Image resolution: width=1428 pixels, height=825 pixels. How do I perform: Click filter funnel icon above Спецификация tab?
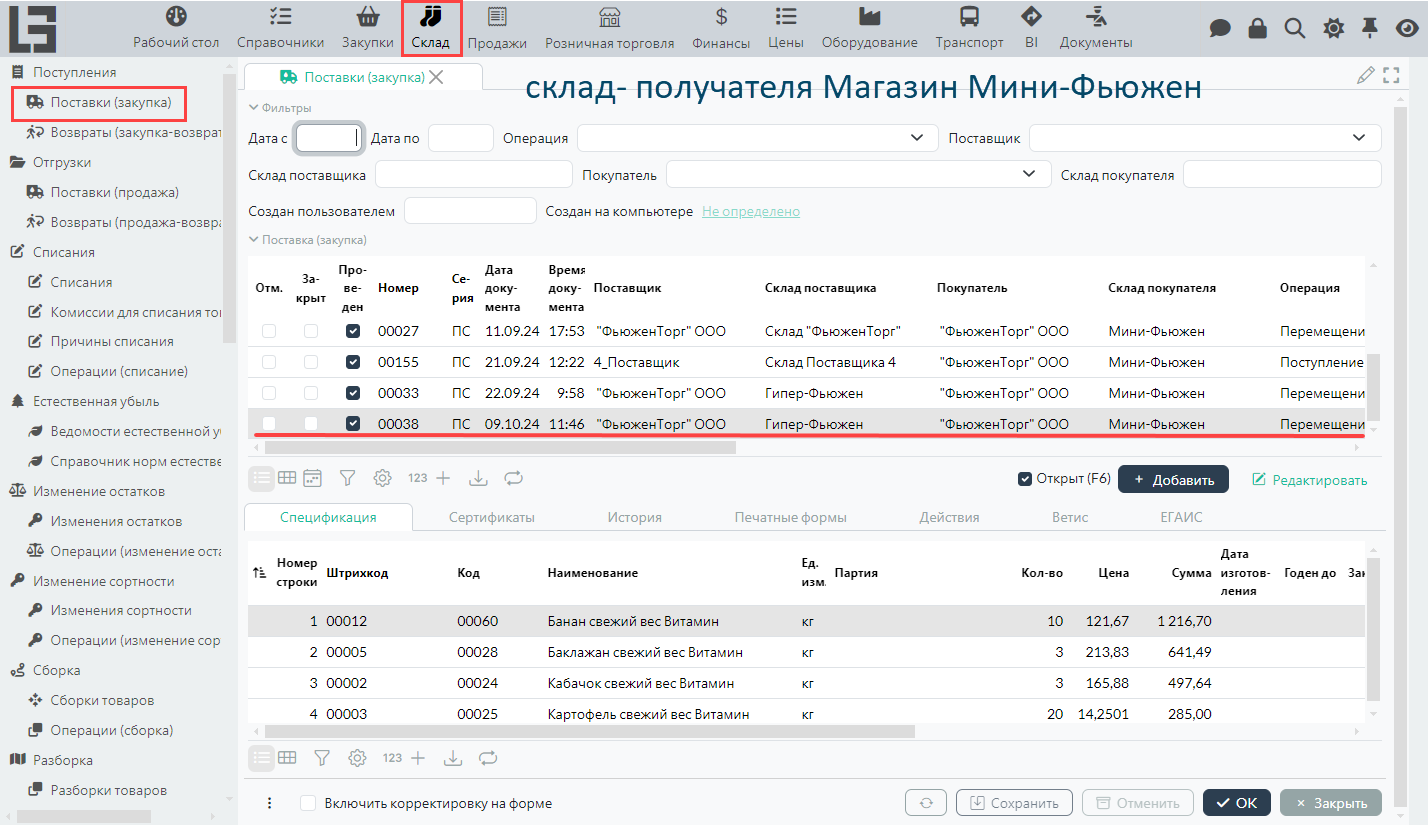coord(347,478)
